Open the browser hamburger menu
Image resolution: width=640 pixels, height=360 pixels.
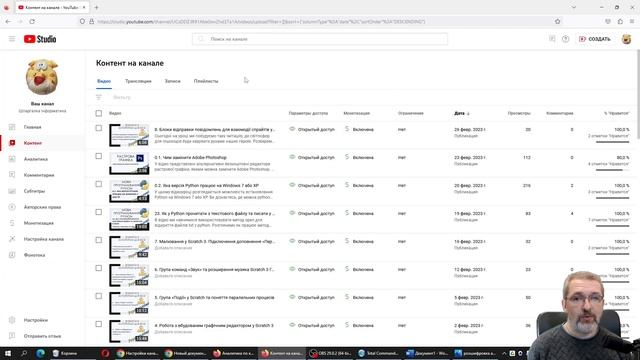[632, 21]
